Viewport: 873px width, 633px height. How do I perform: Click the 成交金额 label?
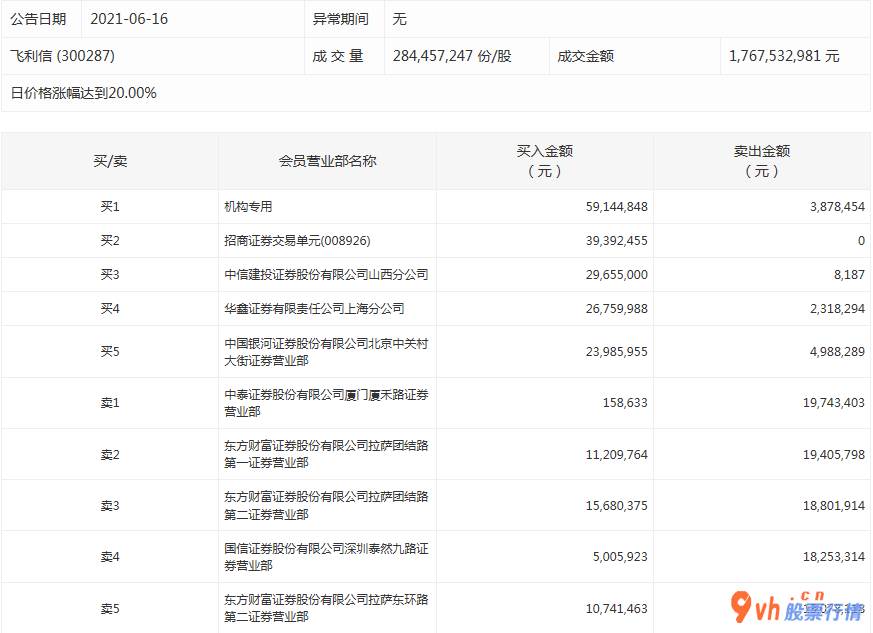pyautogui.click(x=586, y=56)
